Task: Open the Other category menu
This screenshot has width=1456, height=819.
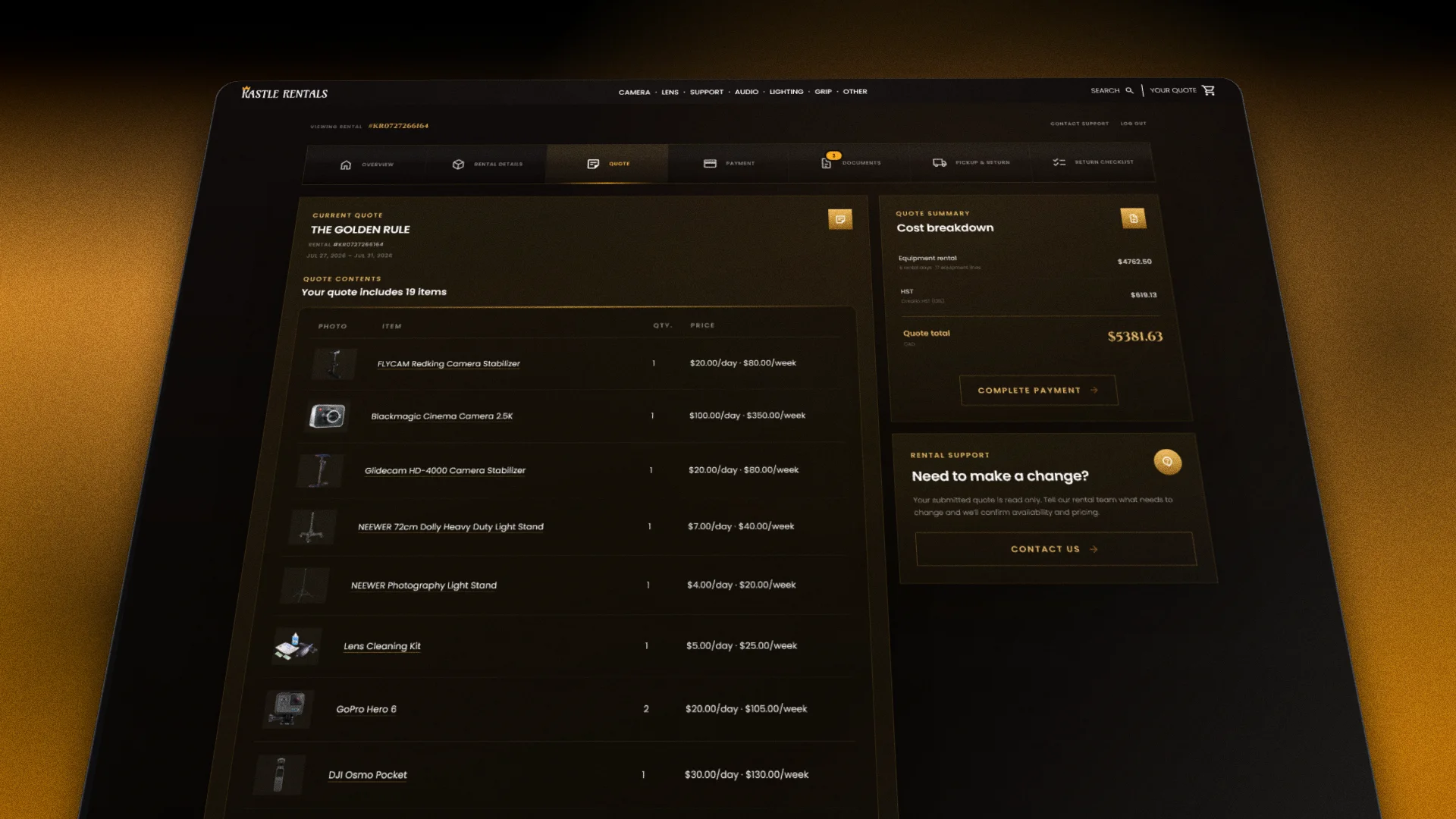Action: click(855, 92)
